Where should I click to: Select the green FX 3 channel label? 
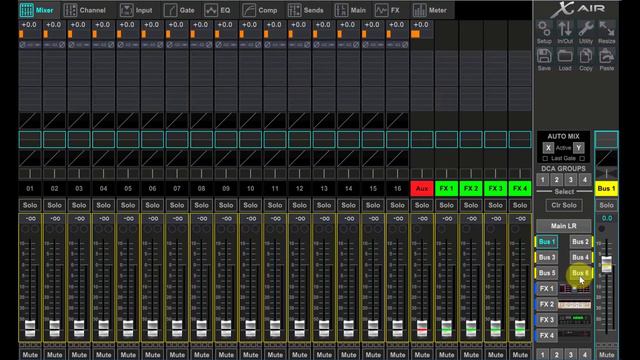496,189
